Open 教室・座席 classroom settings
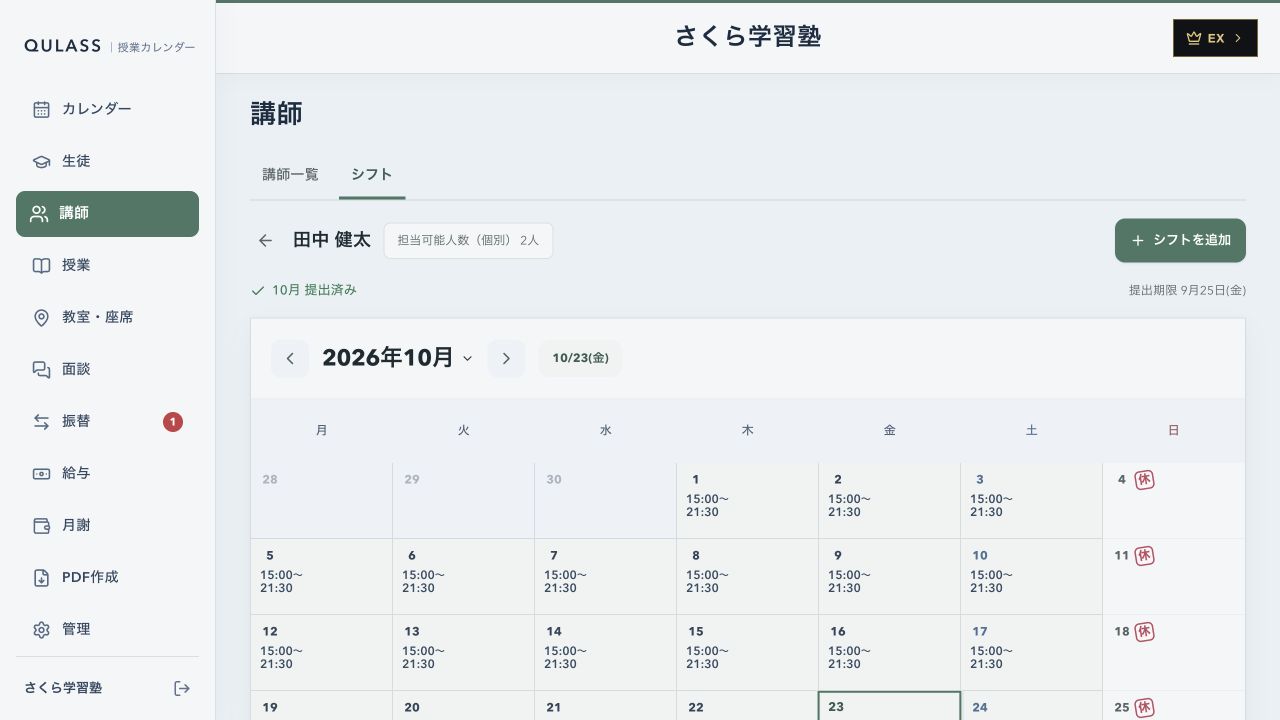 107,317
